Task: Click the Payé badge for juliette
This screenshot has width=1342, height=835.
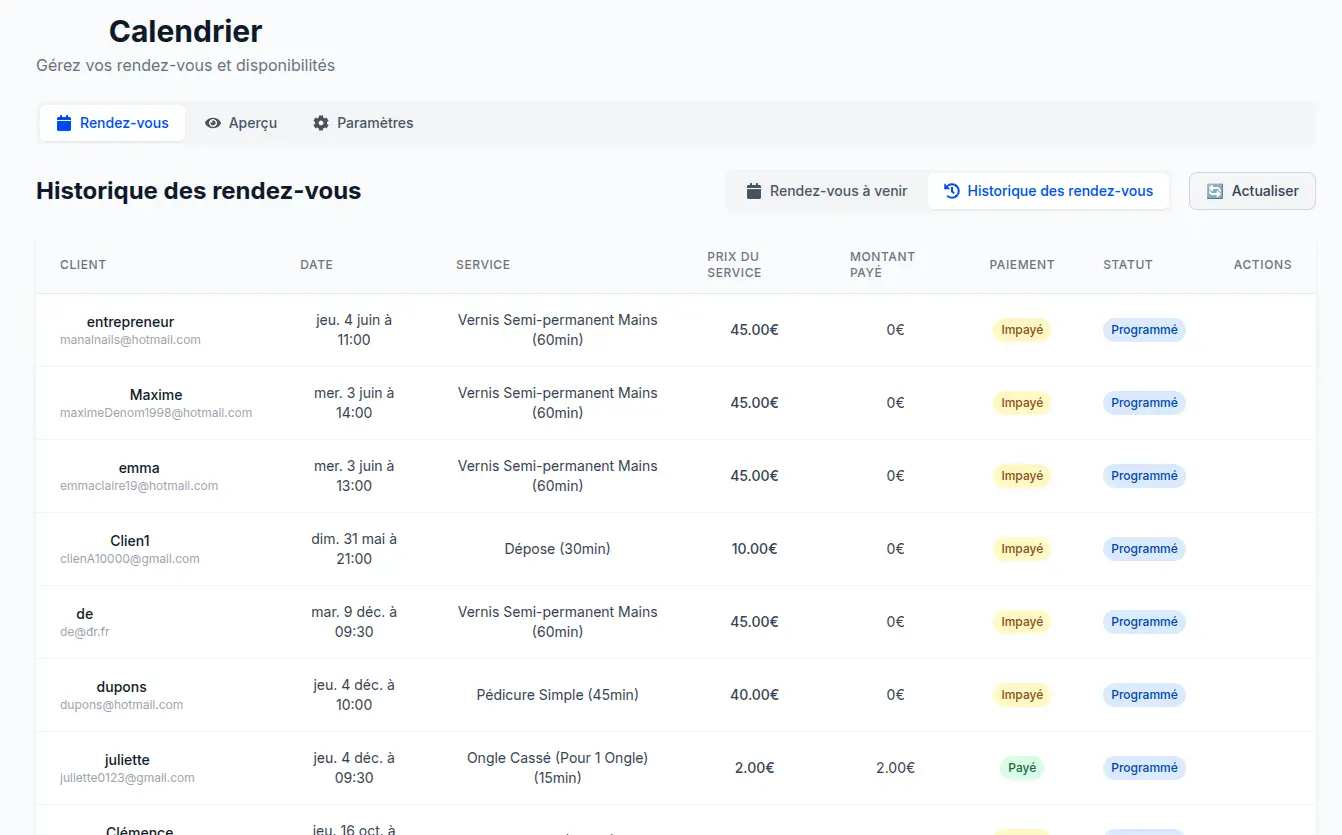Action: pos(1022,768)
